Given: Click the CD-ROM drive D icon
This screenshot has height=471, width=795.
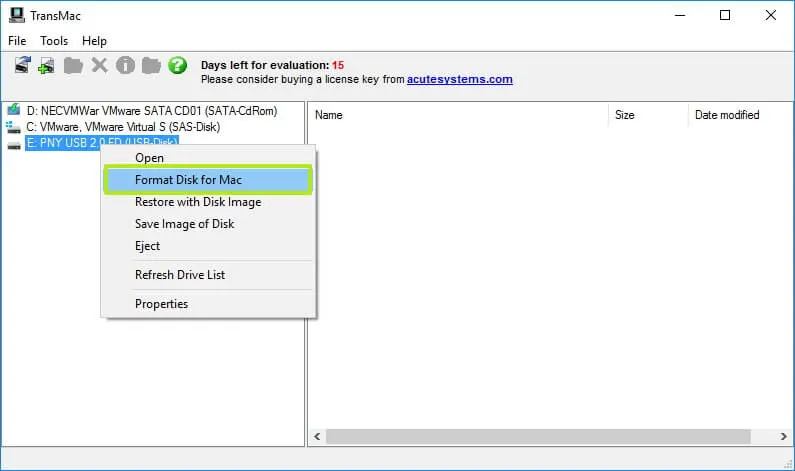Looking at the screenshot, I should click(14, 110).
